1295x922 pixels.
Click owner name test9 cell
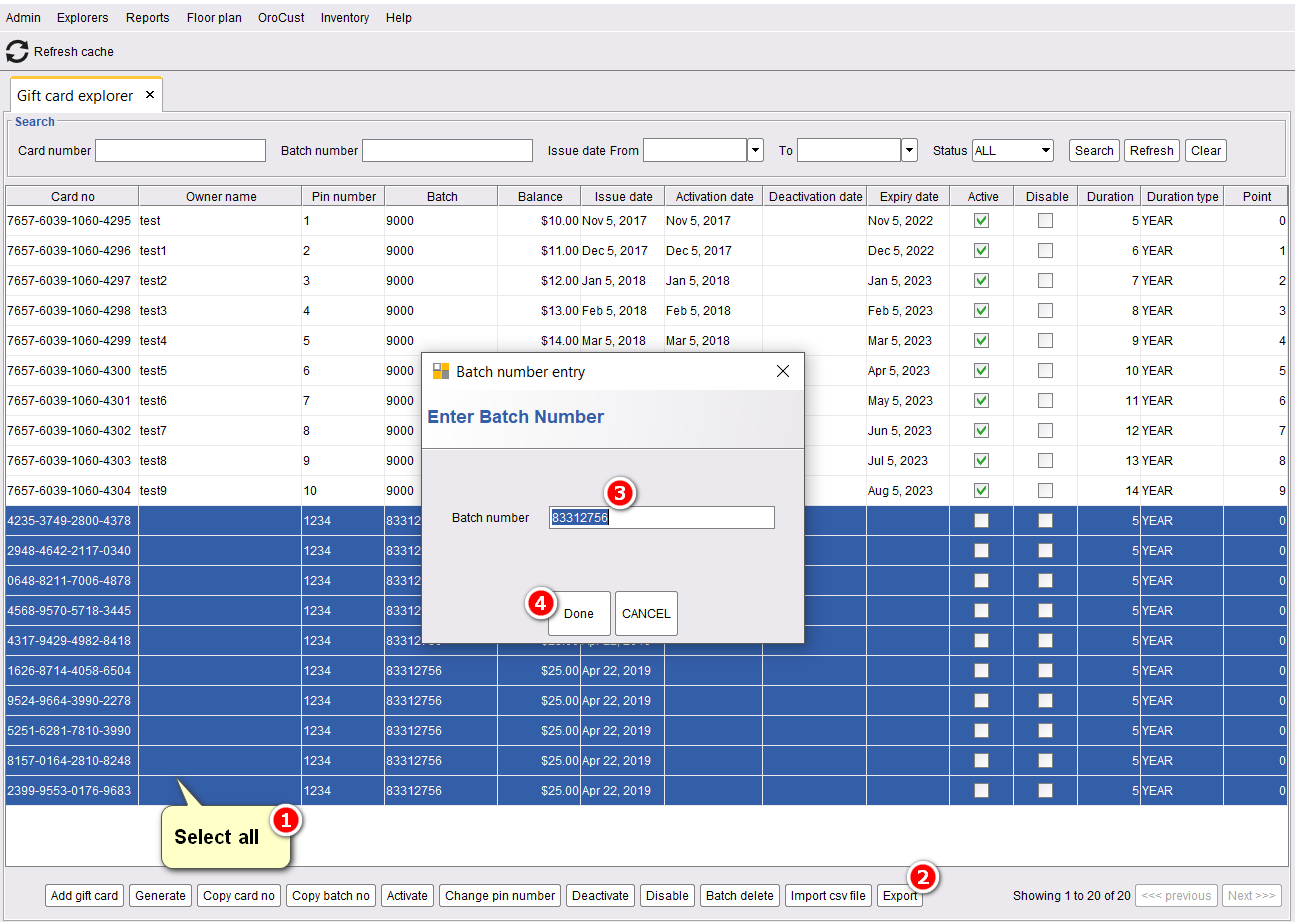pos(220,491)
